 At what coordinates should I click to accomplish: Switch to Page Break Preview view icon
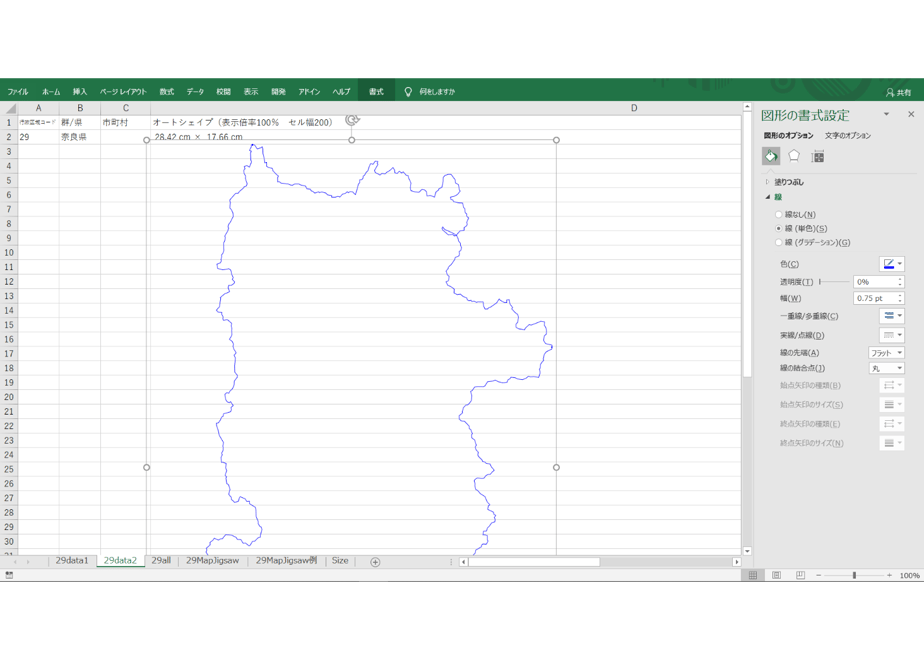click(x=800, y=575)
